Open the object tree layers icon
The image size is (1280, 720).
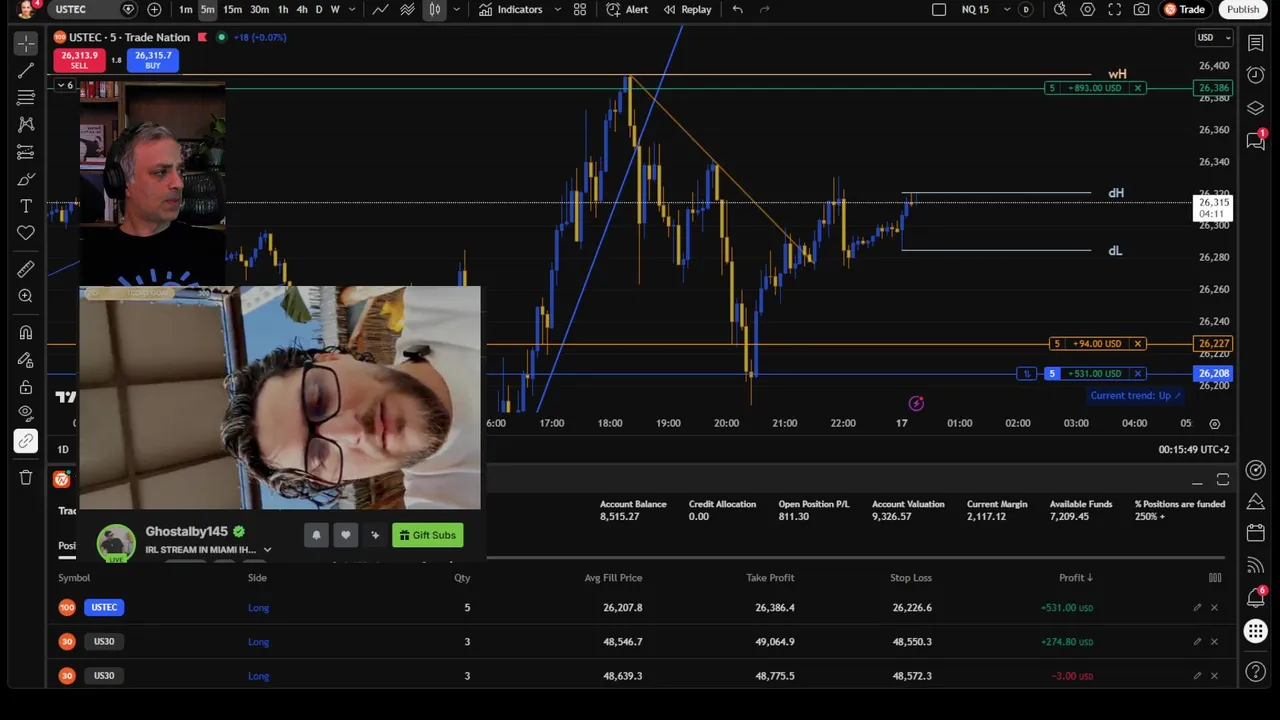[x=1256, y=107]
